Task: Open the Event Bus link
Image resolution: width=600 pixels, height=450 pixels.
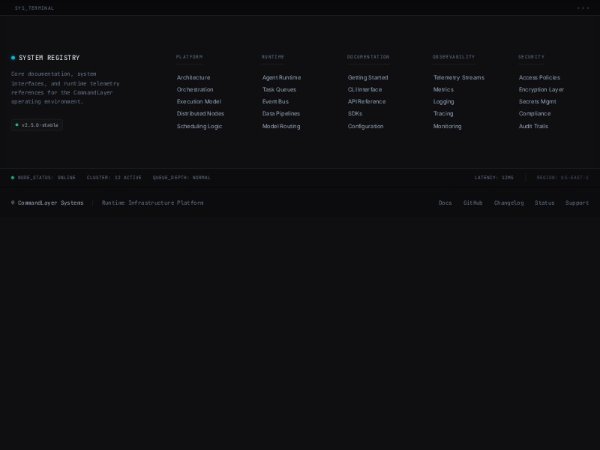Action: 275,102
